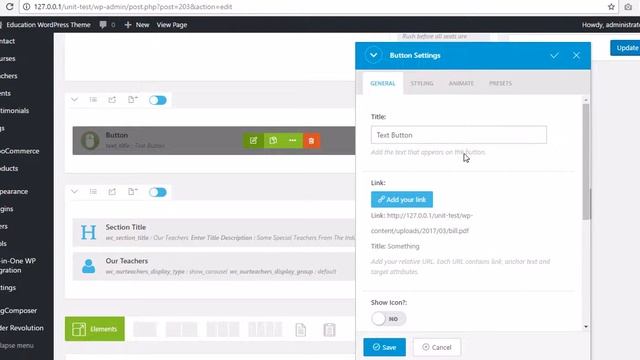The width and height of the screenshot is (640, 360).
Task: Collapse Button Settings with circle chevron
Action: [373, 55]
